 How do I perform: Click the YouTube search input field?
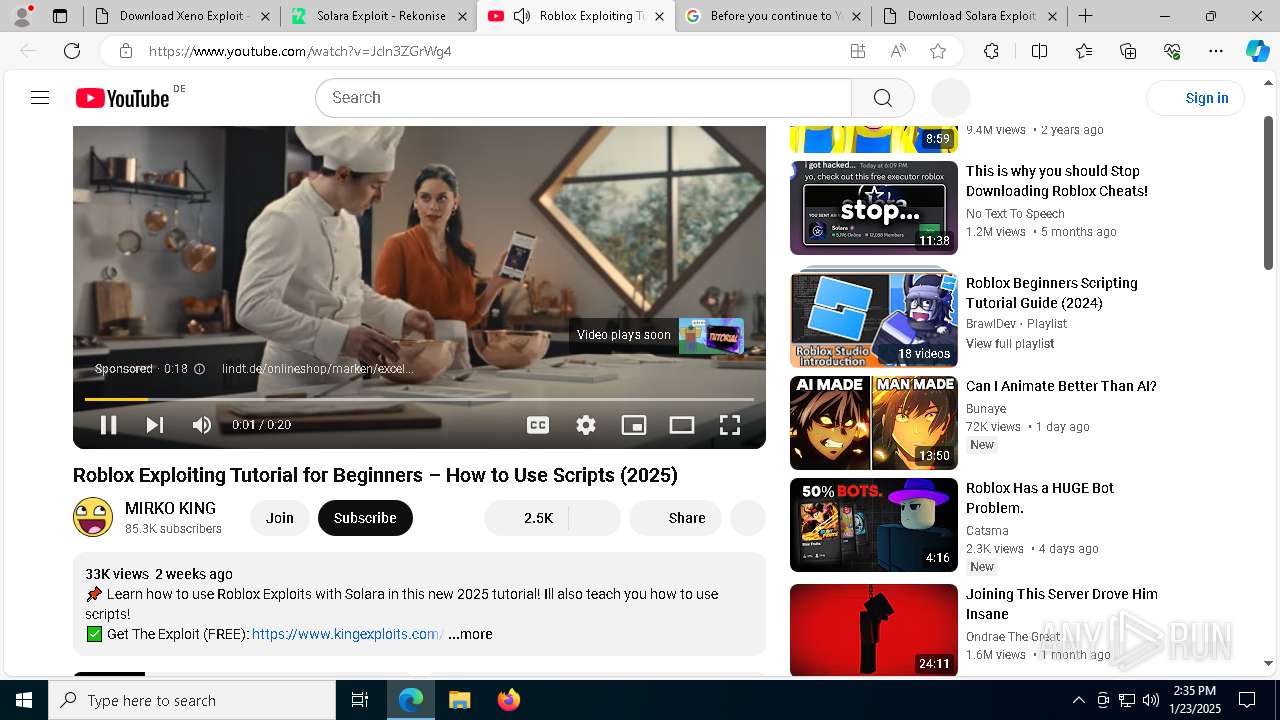(584, 97)
